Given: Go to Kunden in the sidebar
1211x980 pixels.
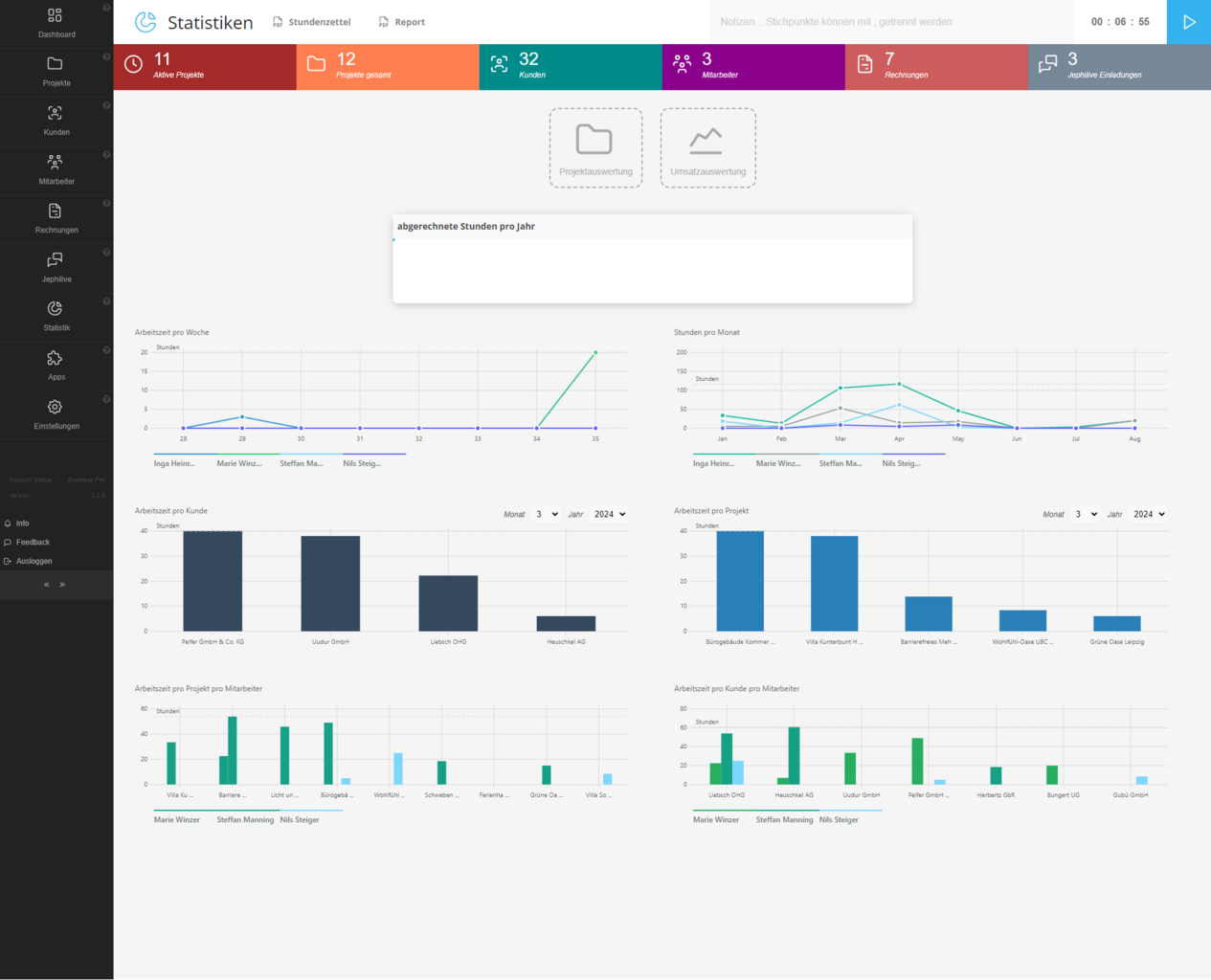Looking at the screenshot, I should pyautogui.click(x=56, y=114).
